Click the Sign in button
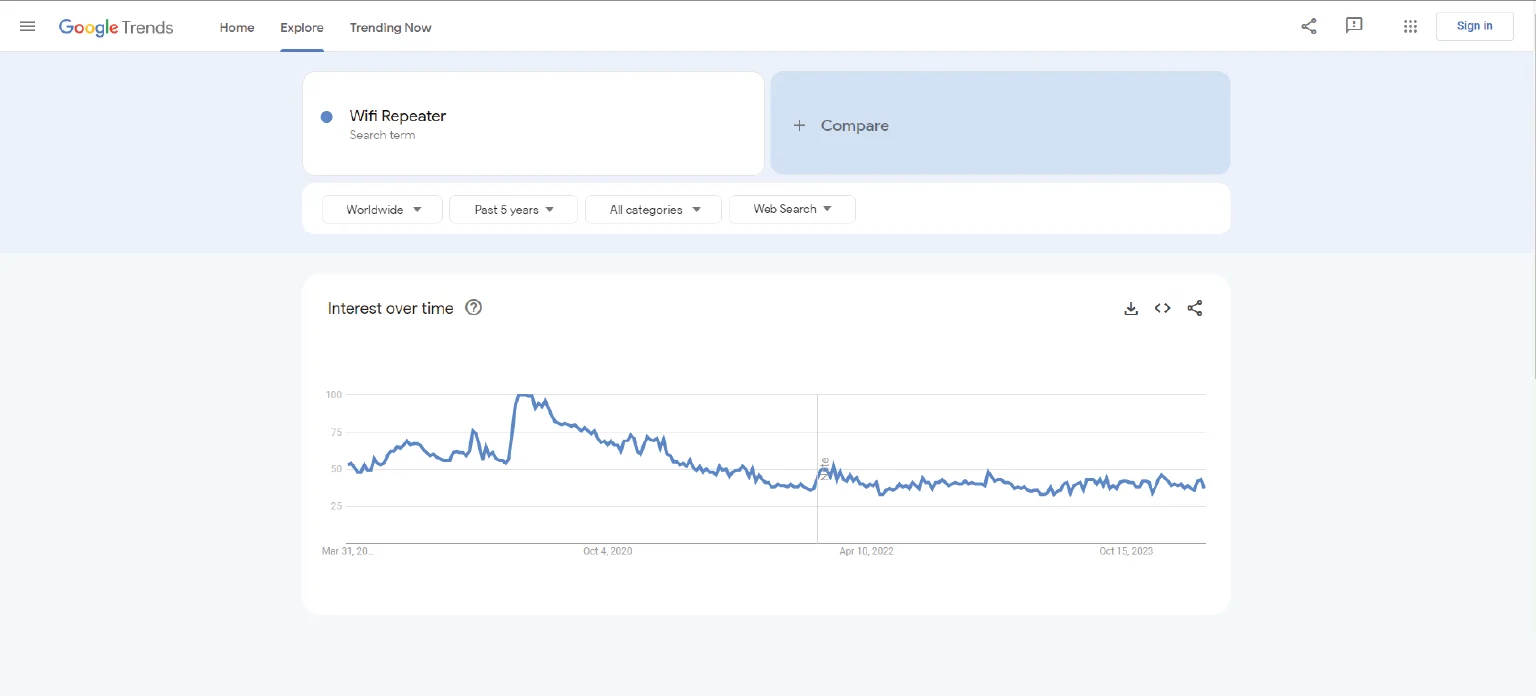 (1474, 26)
